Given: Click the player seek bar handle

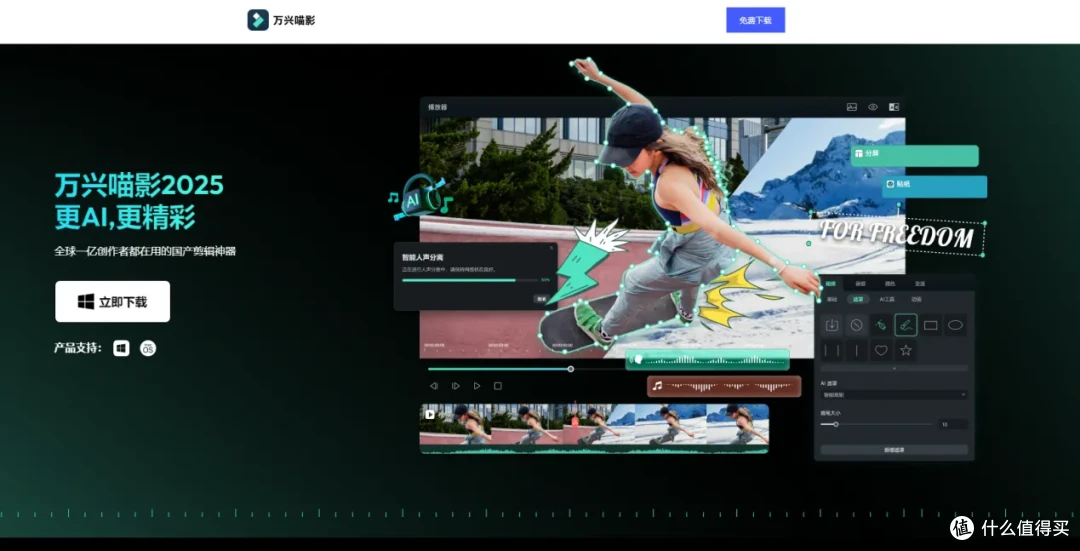Looking at the screenshot, I should point(571,369).
